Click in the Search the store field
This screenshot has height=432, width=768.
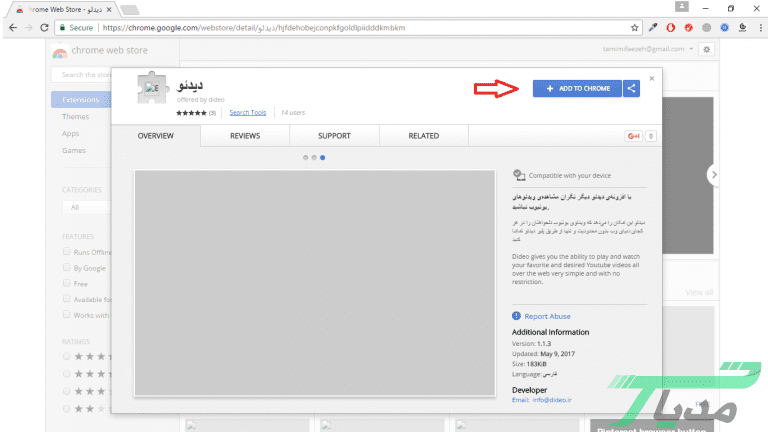point(81,74)
